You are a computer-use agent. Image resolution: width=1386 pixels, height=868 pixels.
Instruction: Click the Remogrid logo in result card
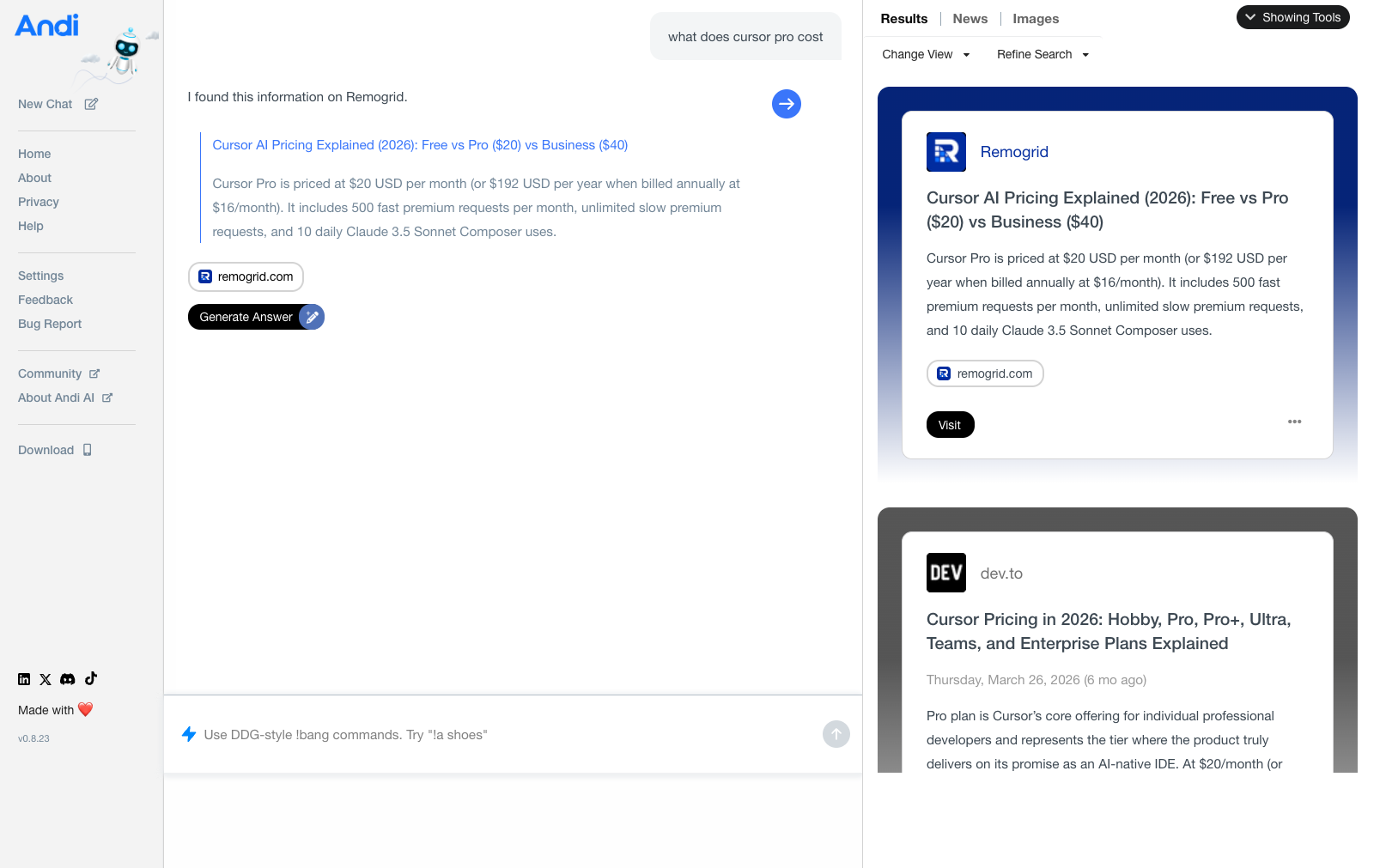[946, 152]
